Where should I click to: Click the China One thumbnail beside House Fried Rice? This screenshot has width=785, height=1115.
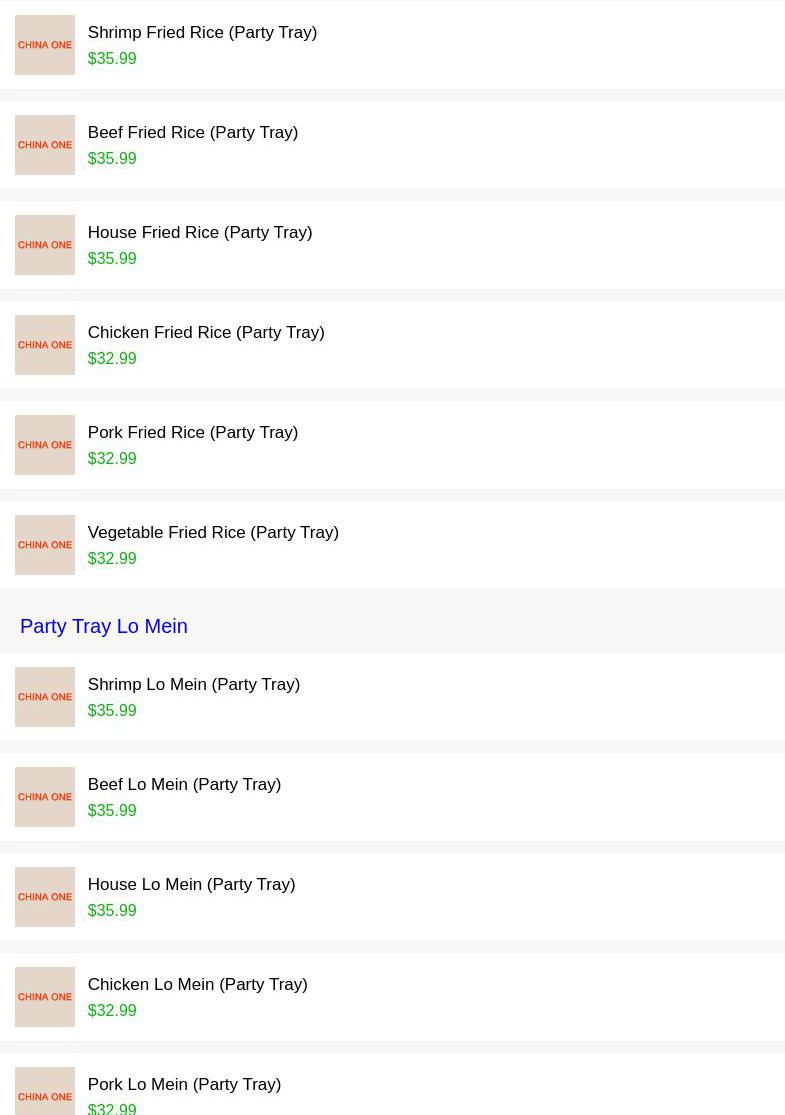45,245
